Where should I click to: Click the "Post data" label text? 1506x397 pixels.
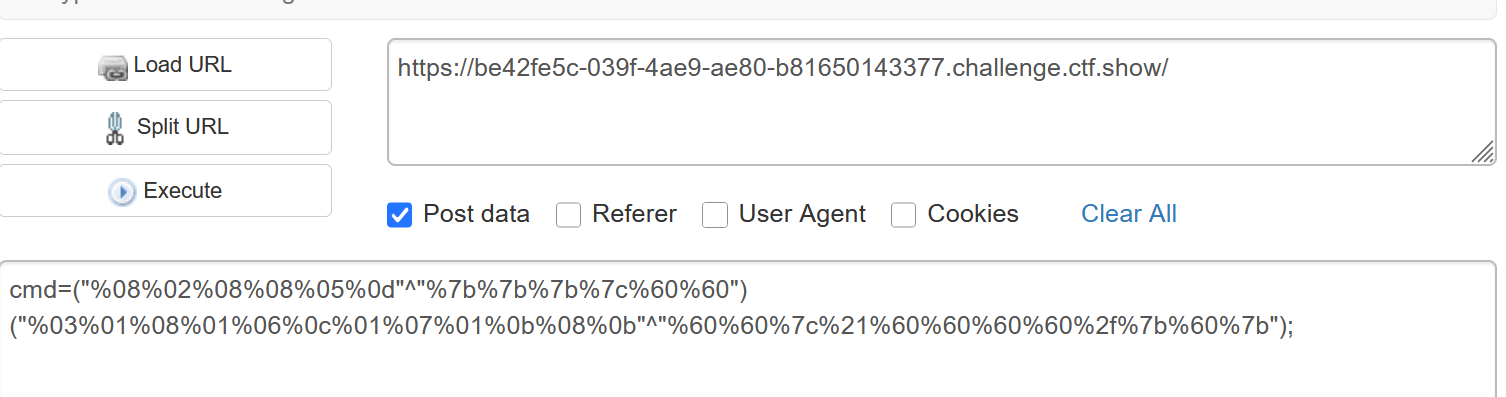coord(477,214)
